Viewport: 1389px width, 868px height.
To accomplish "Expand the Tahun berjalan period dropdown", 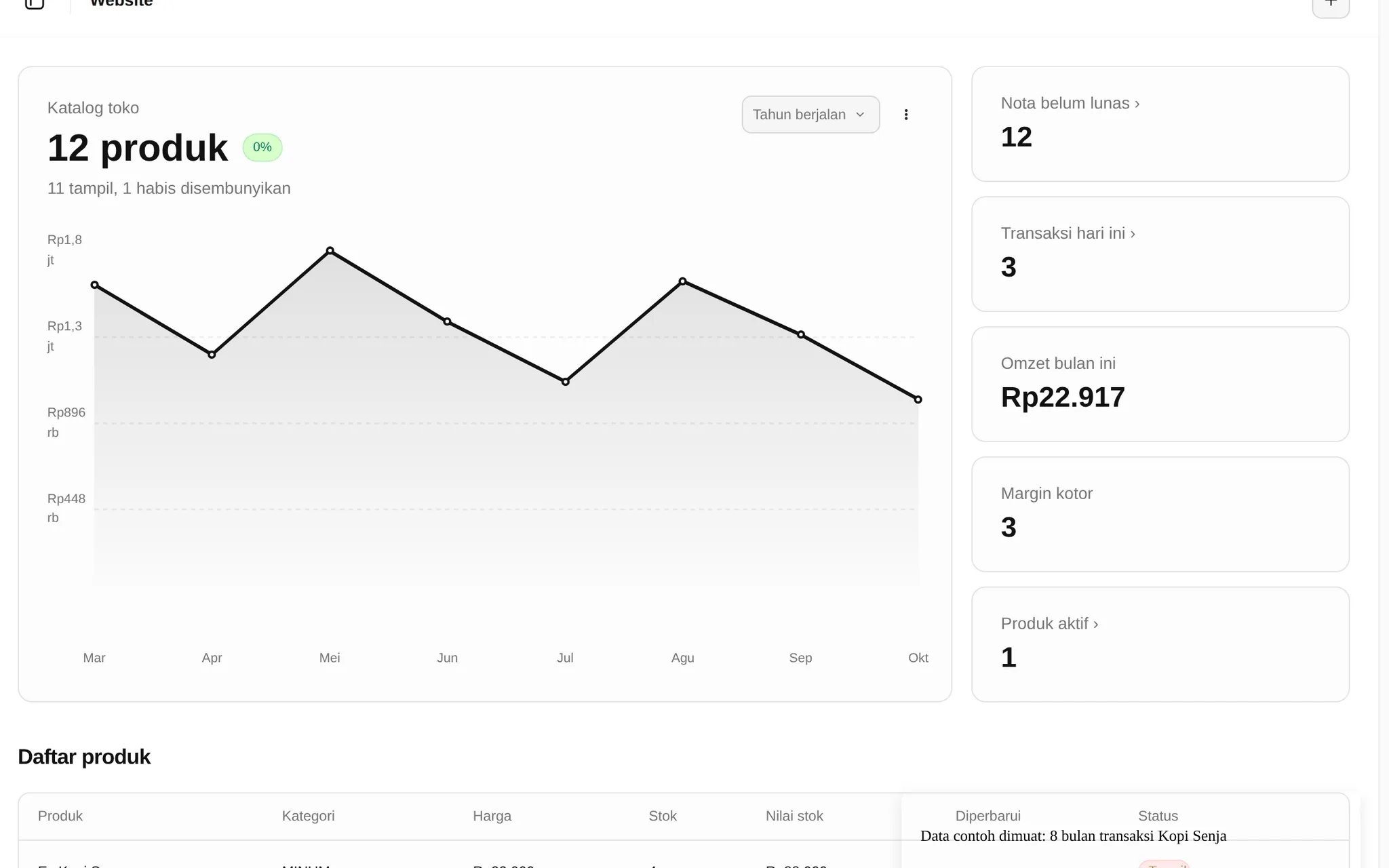I will click(810, 115).
